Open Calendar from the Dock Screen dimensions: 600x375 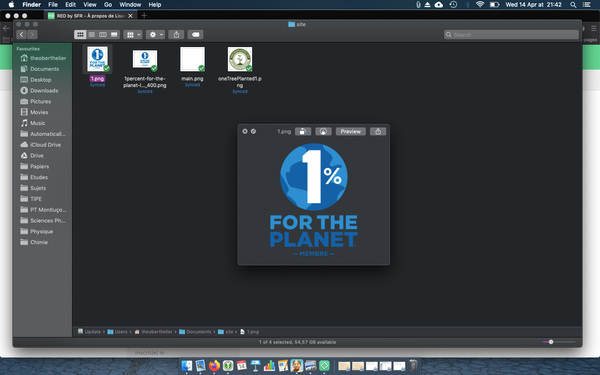[x=242, y=366]
